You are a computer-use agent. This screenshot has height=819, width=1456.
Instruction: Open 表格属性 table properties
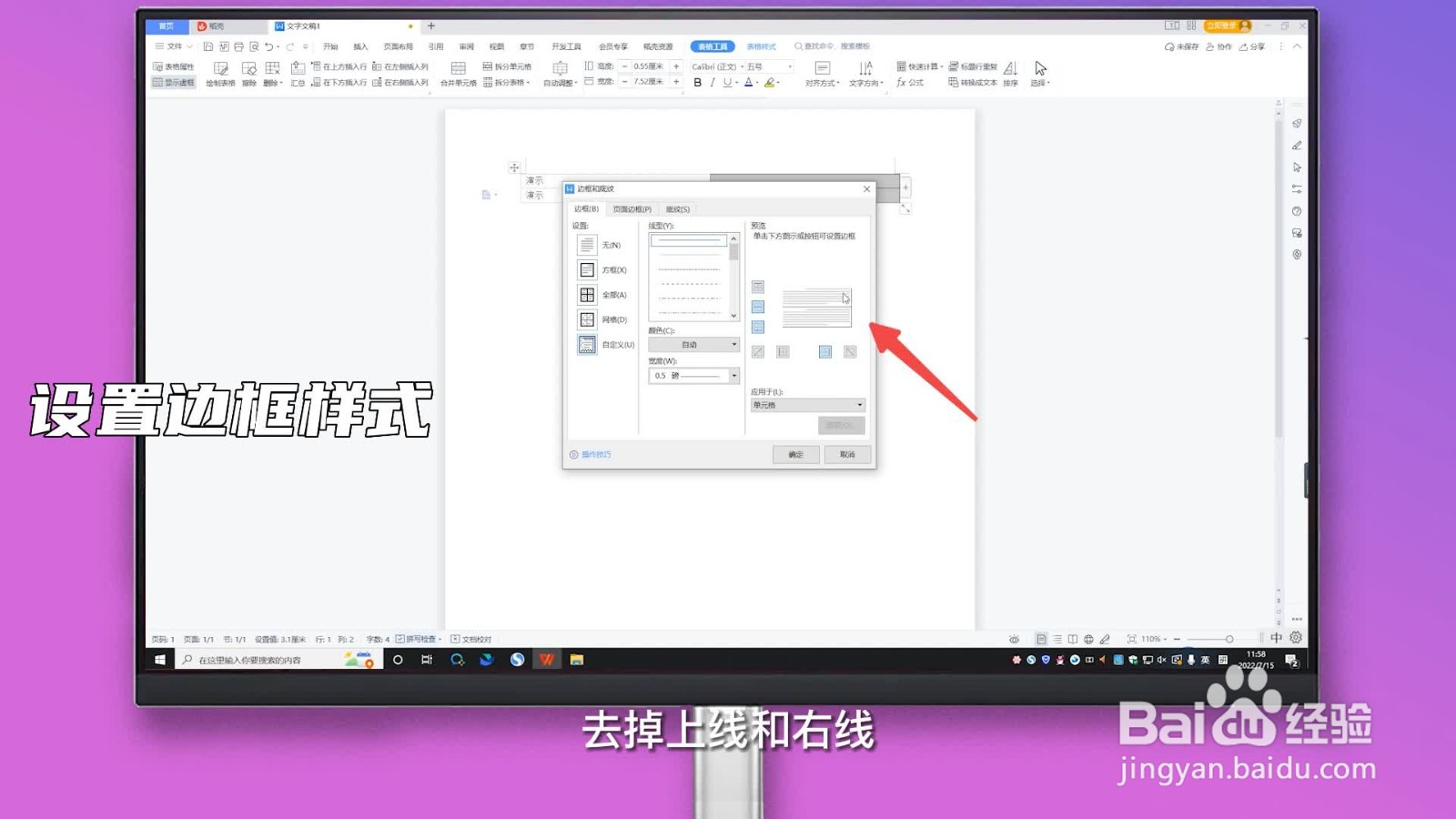pos(173,67)
